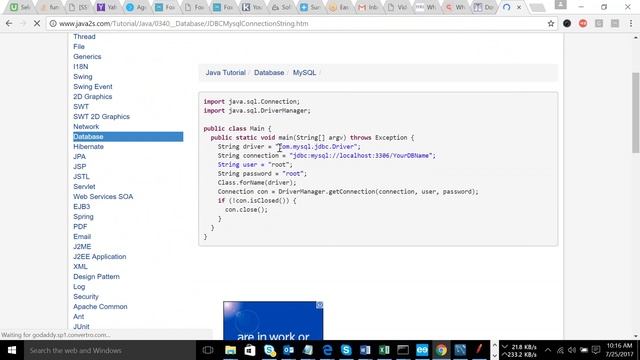This screenshot has height=360, width=640.
Task: Open Excel from the taskbar
Action: (384, 350)
